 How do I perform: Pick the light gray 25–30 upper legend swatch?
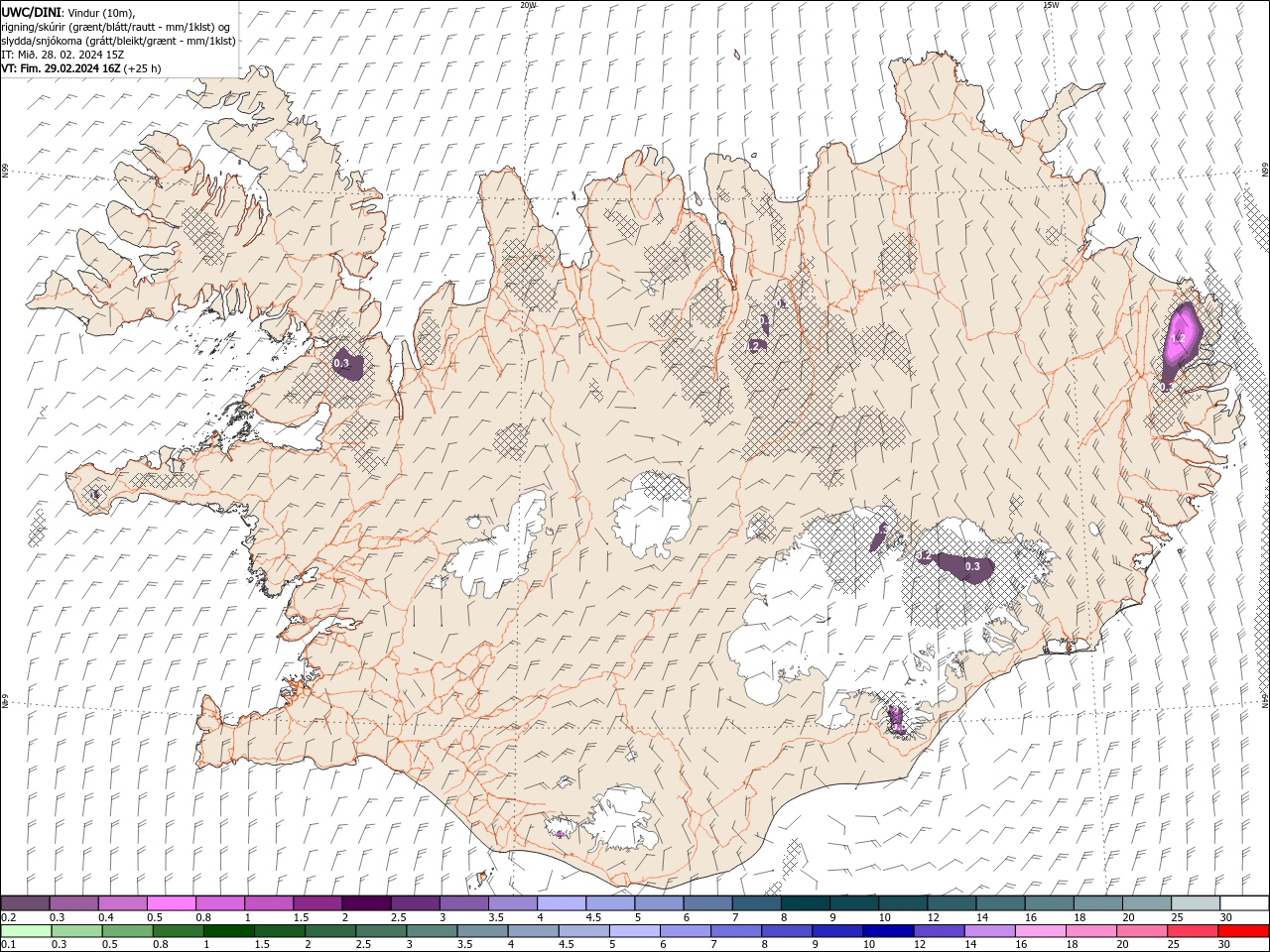click(x=1196, y=903)
